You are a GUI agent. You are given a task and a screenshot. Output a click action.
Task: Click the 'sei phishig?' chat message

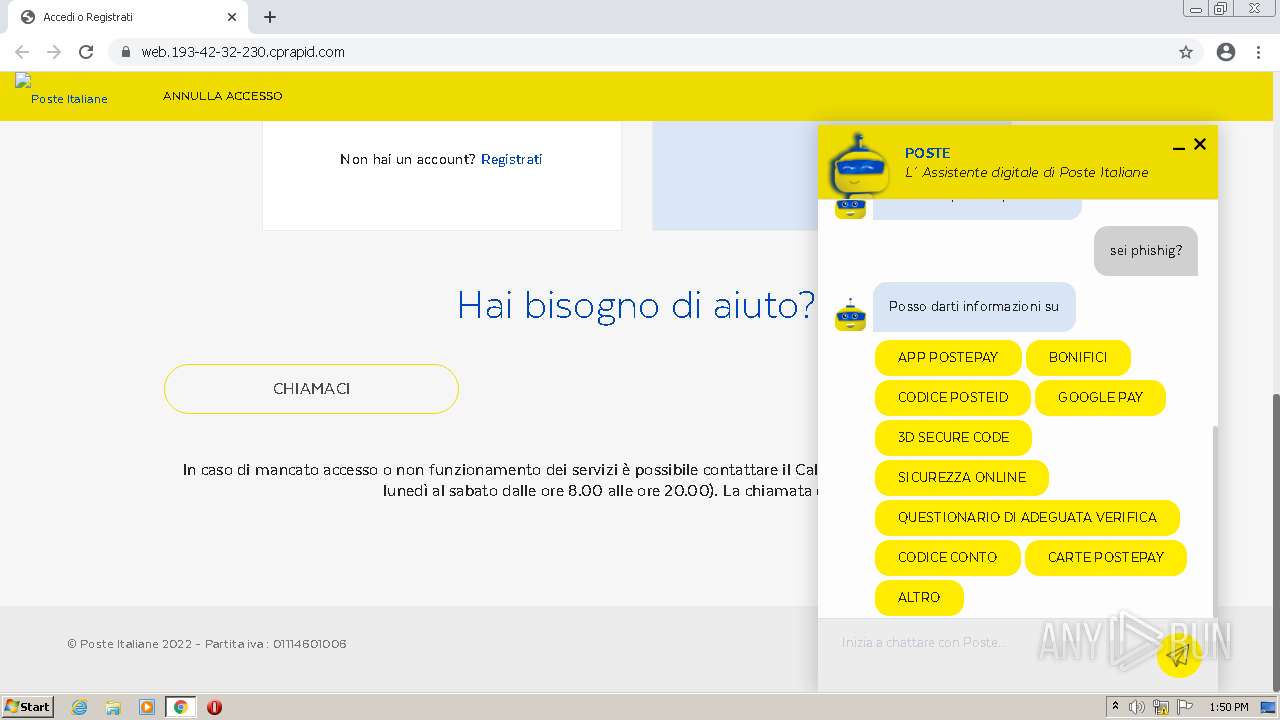click(1146, 251)
